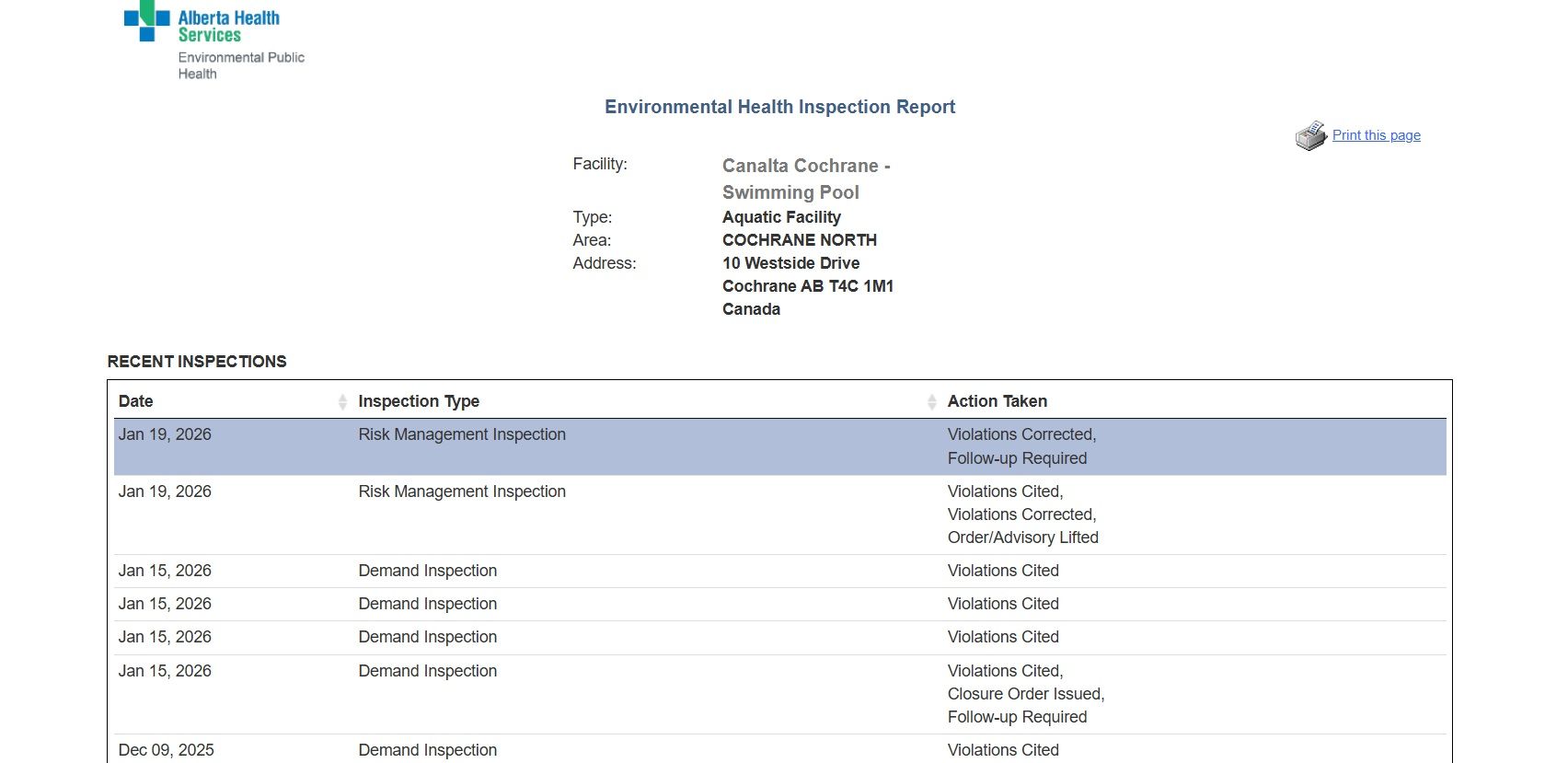Click the RECENT INSPECTIONS heading
Image resolution: width=1568 pixels, height=763 pixels.
click(x=197, y=362)
